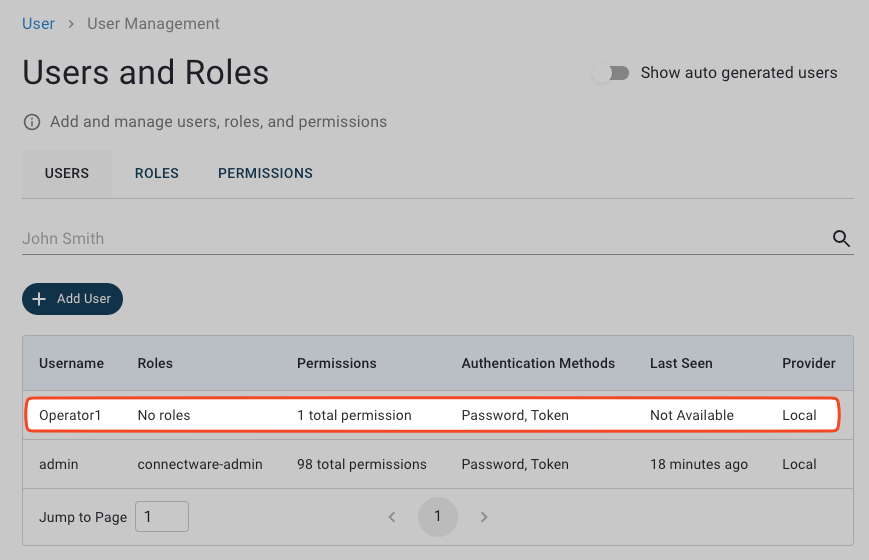Viewport: 869px width, 560px height.
Task: Select the Users tab
Action: click(x=67, y=173)
